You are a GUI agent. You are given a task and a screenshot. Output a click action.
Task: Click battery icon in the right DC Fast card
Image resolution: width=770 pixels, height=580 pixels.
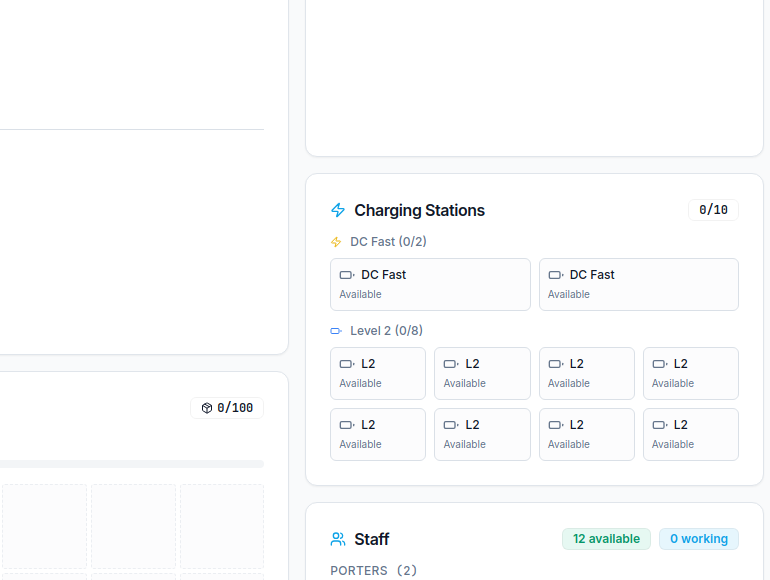(x=555, y=275)
